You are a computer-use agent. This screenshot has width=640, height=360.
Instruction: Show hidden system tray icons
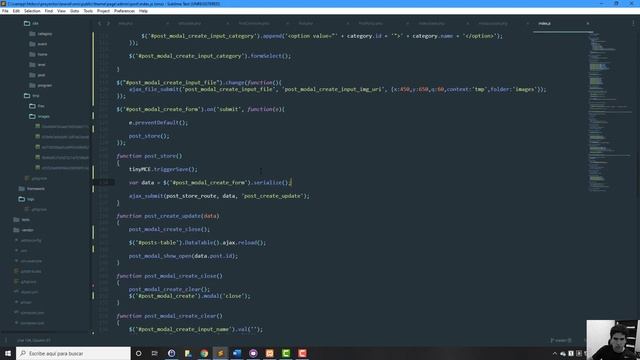(554, 353)
